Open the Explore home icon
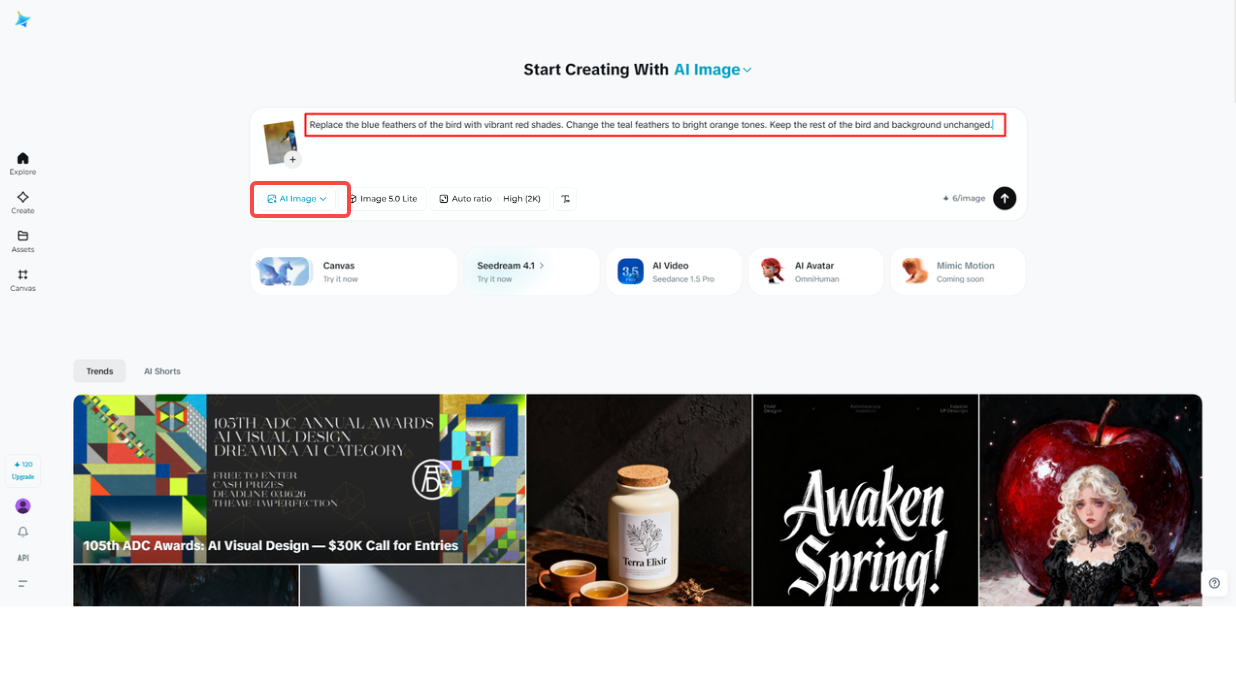The image size is (1236, 687). pos(22,163)
